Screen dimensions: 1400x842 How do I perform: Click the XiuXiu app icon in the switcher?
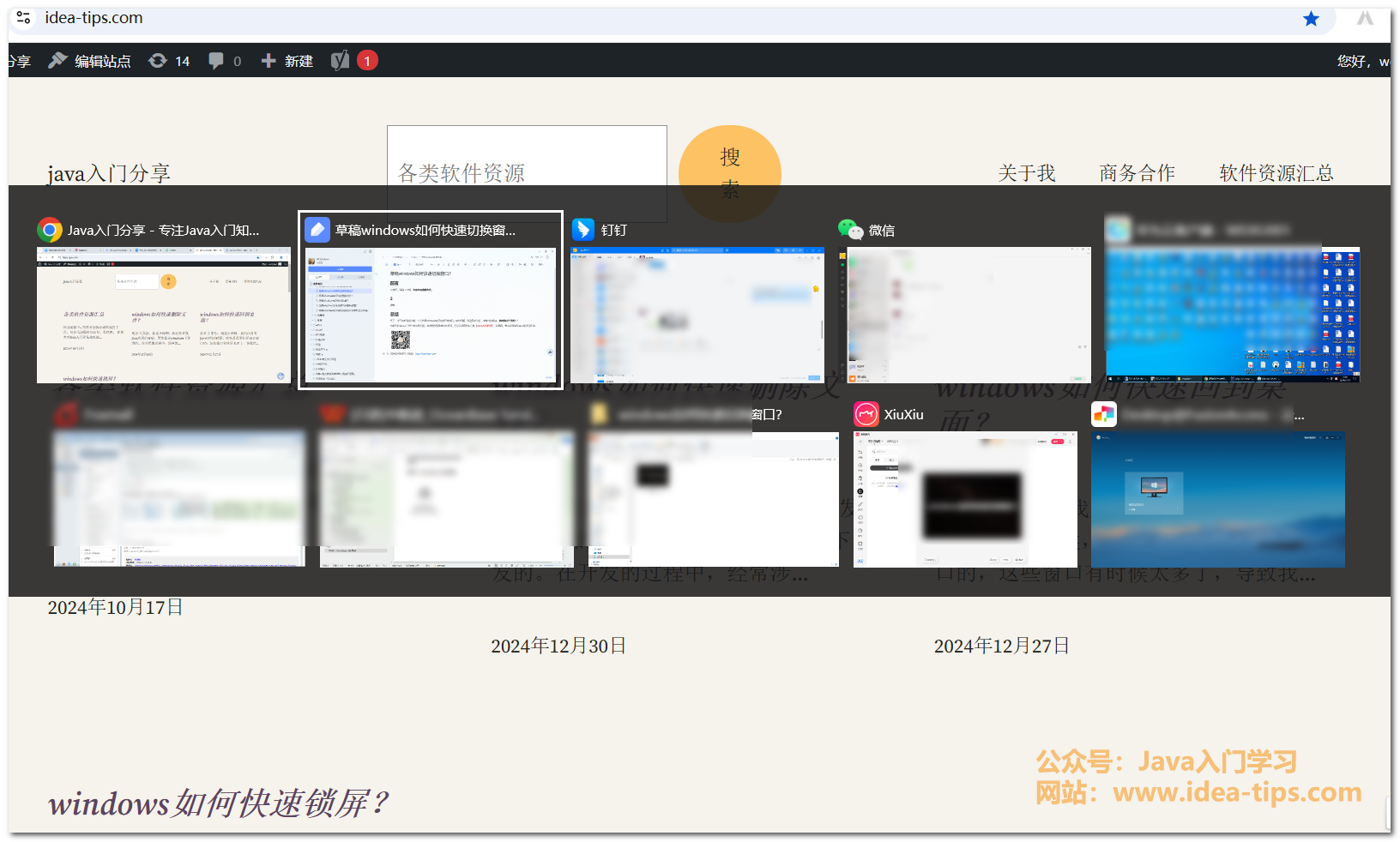866,414
